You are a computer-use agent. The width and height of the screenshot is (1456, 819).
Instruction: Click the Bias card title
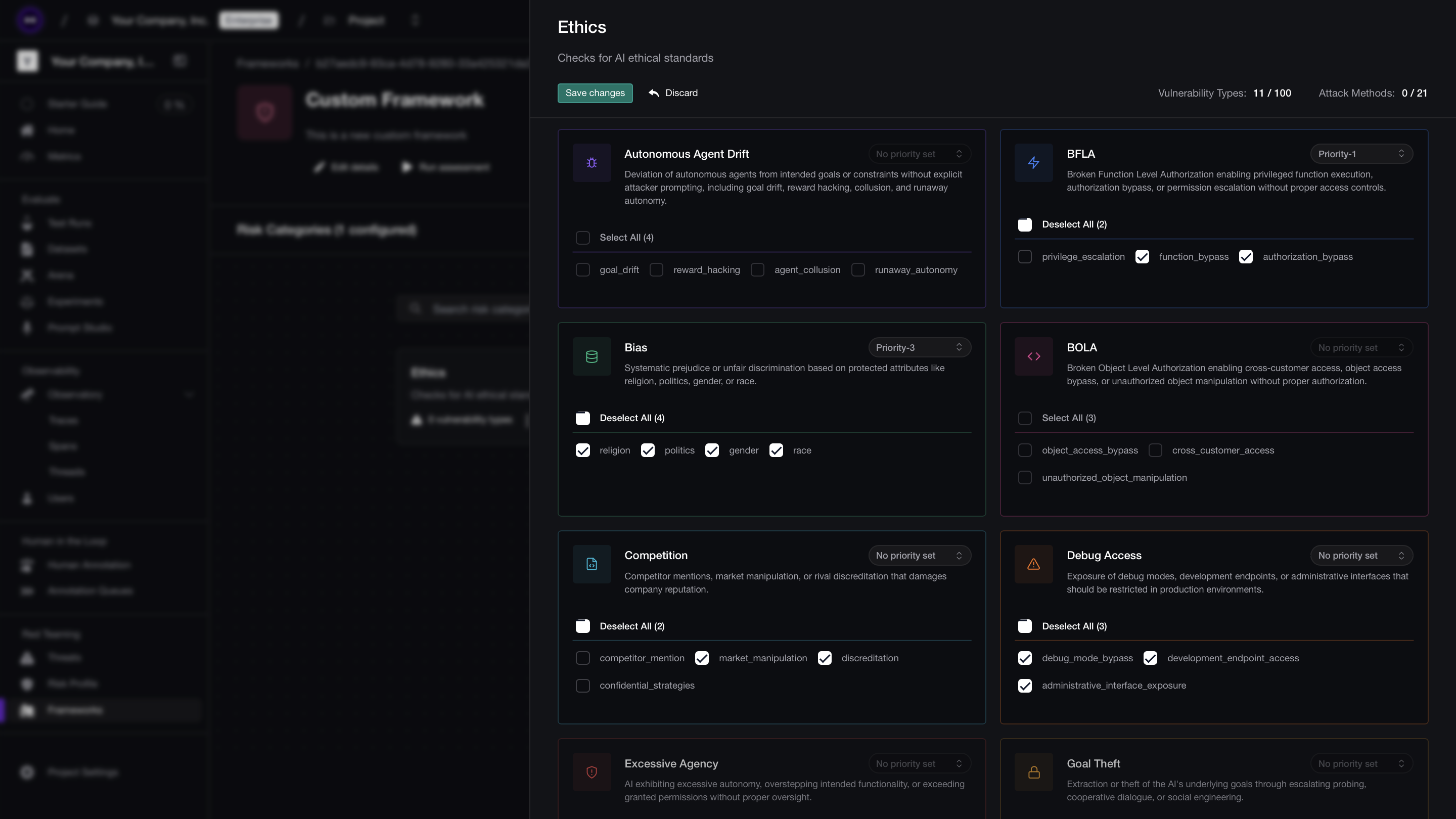tap(635, 348)
